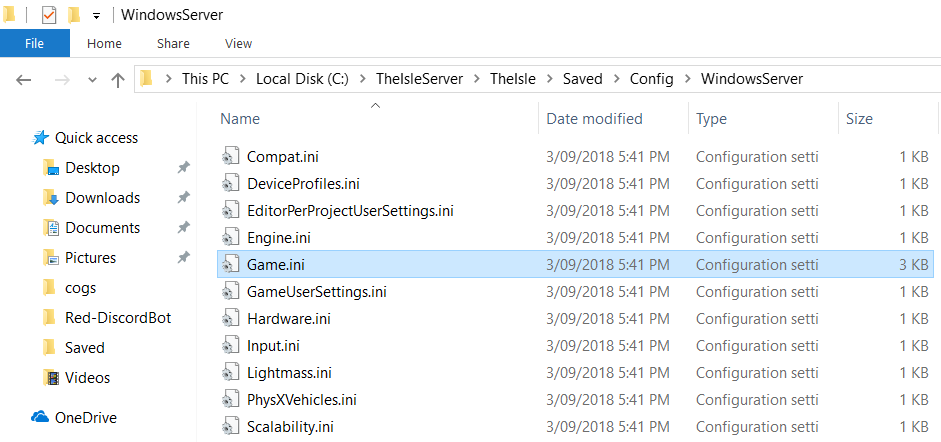941x442 pixels.
Task: Click Config in the address bar path
Action: [x=651, y=79]
